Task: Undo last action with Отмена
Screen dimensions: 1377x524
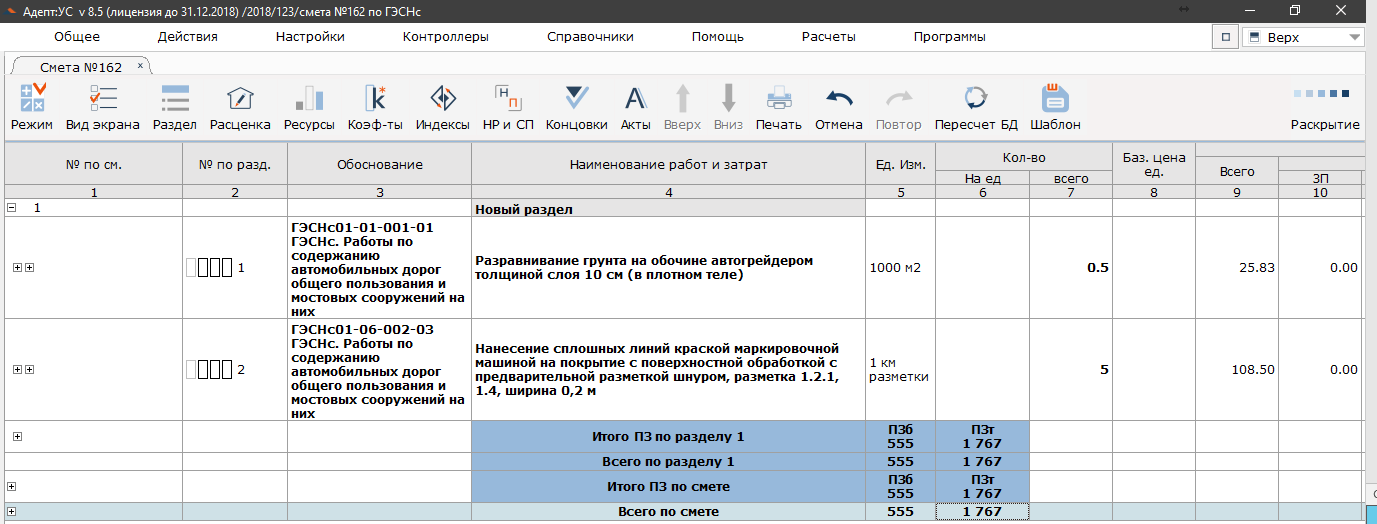Action: 839,99
